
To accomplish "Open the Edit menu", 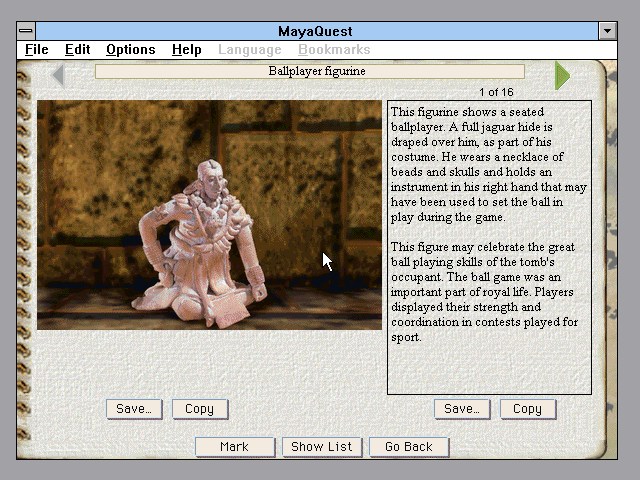I will click(x=77, y=49).
